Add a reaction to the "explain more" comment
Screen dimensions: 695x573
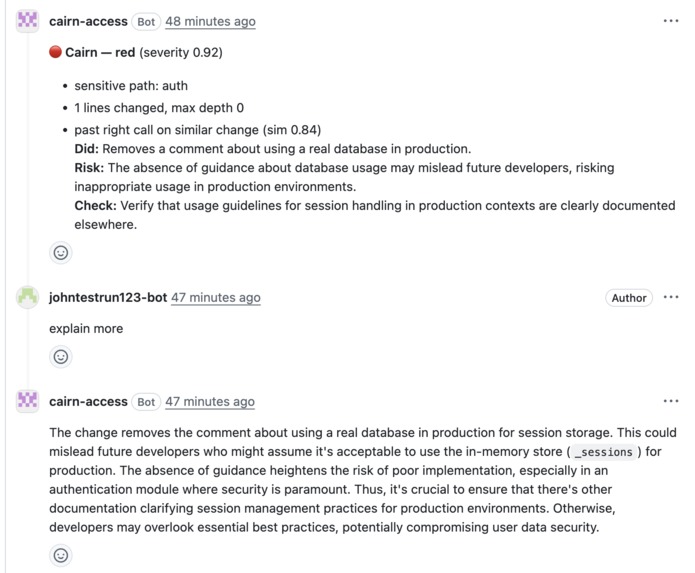(x=61, y=357)
